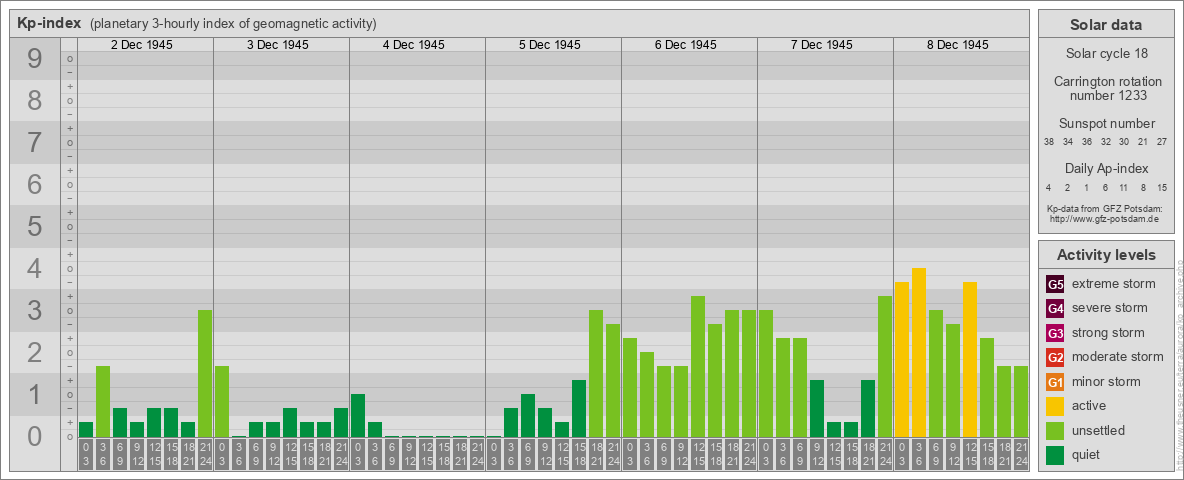Click the tall 21-24h bar on 2 Dec 1945
This screenshot has width=1184, height=480.
click(205, 373)
